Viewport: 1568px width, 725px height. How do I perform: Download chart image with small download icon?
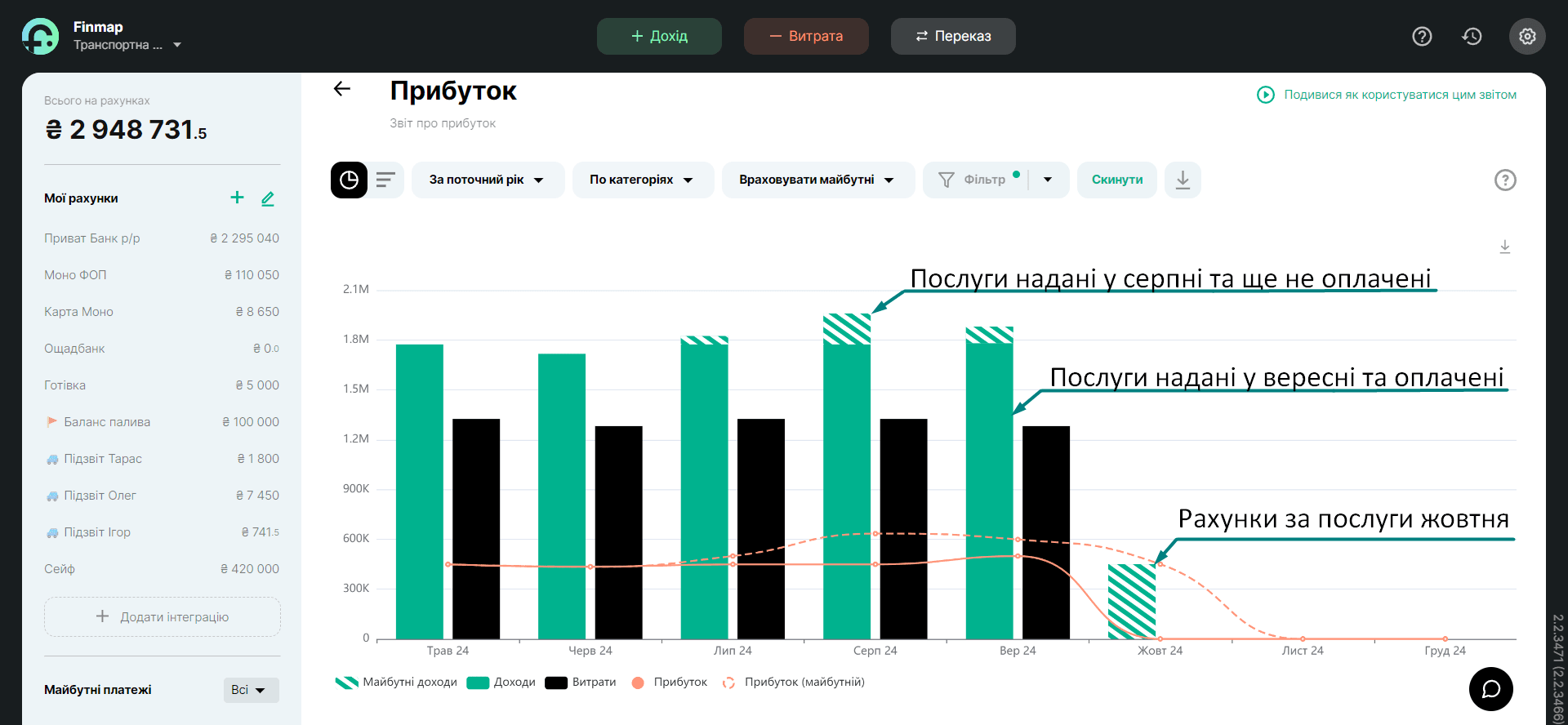(1505, 247)
